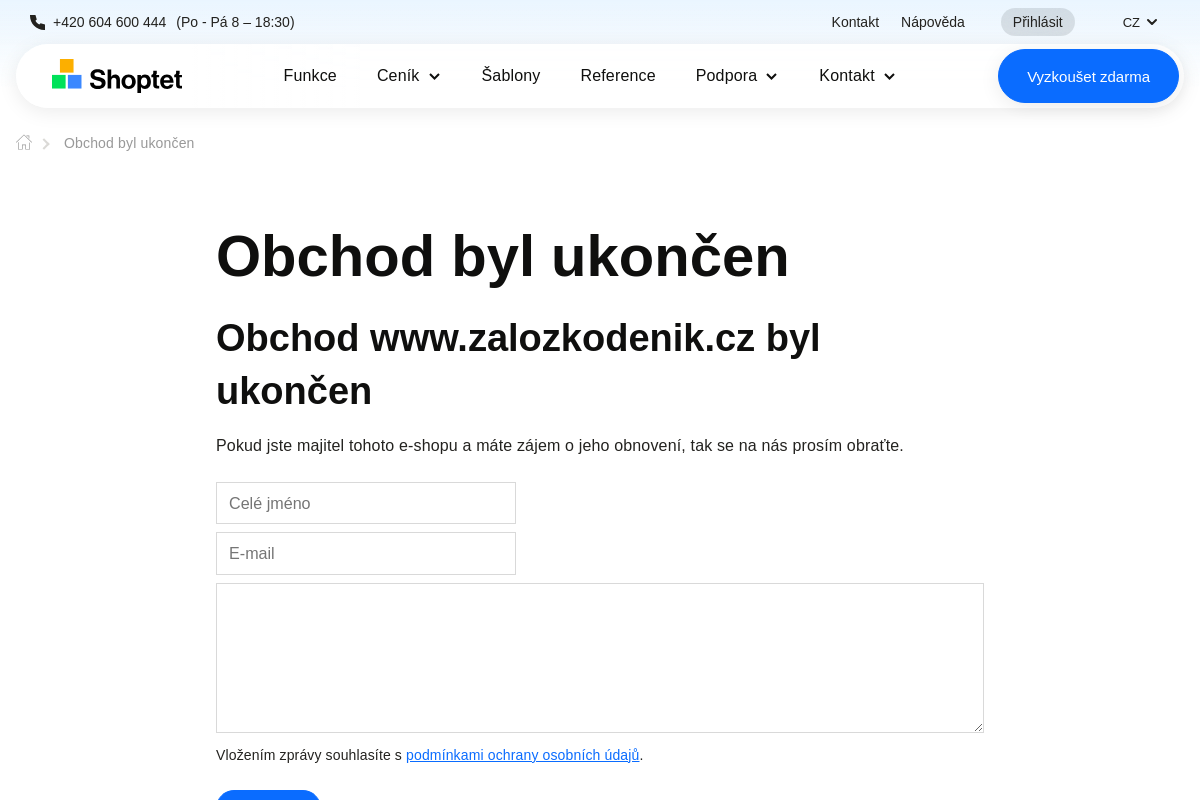Click the Shoptet logo

click(x=116, y=75)
